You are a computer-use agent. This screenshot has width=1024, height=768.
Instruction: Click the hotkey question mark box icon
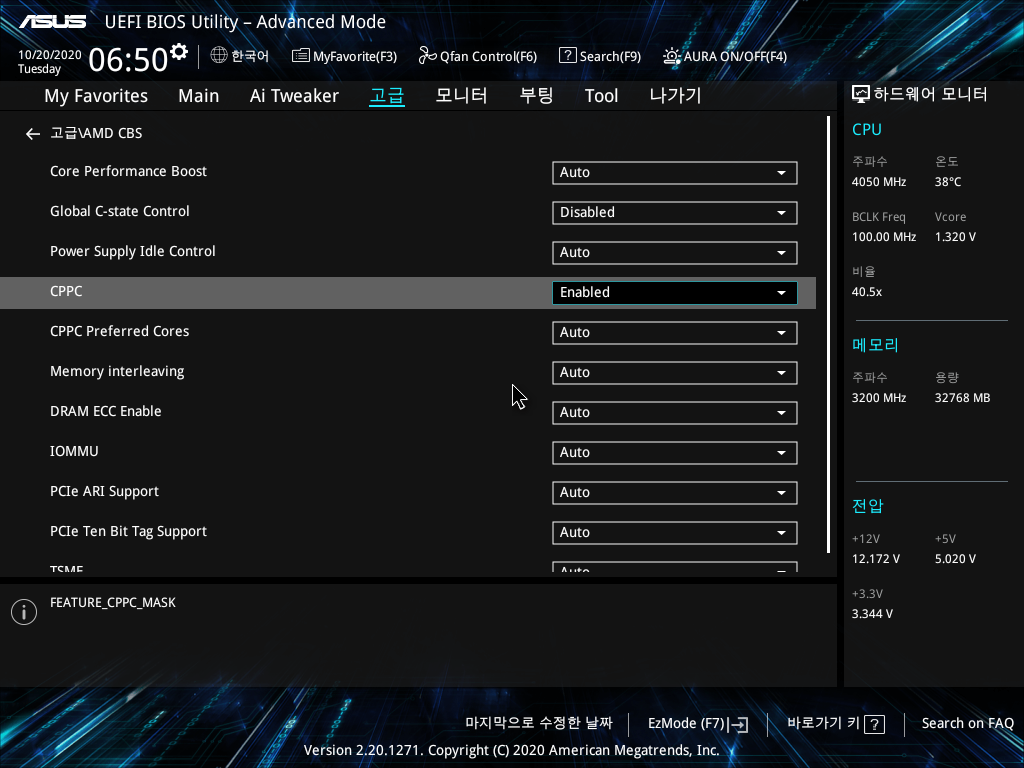click(x=874, y=724)
